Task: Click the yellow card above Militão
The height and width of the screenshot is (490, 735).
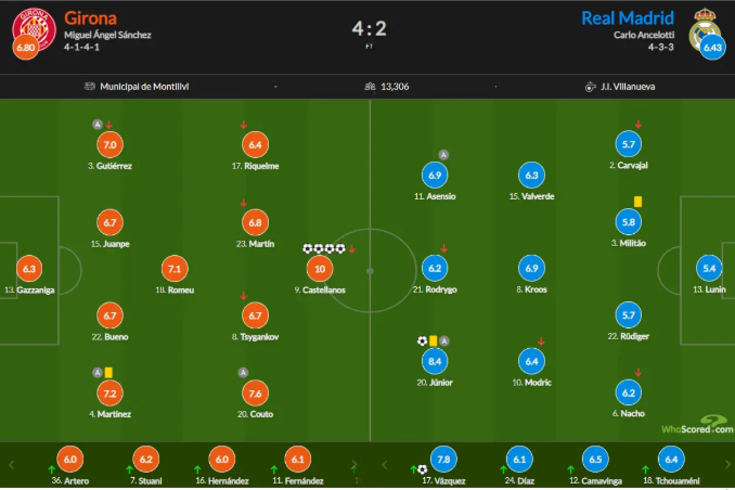Action: click(x=638, y=202)
